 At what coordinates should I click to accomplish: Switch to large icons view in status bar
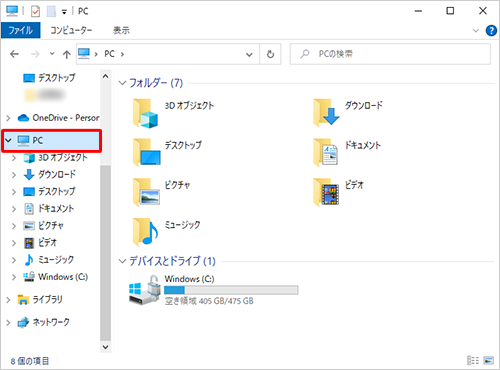point(488,360)
